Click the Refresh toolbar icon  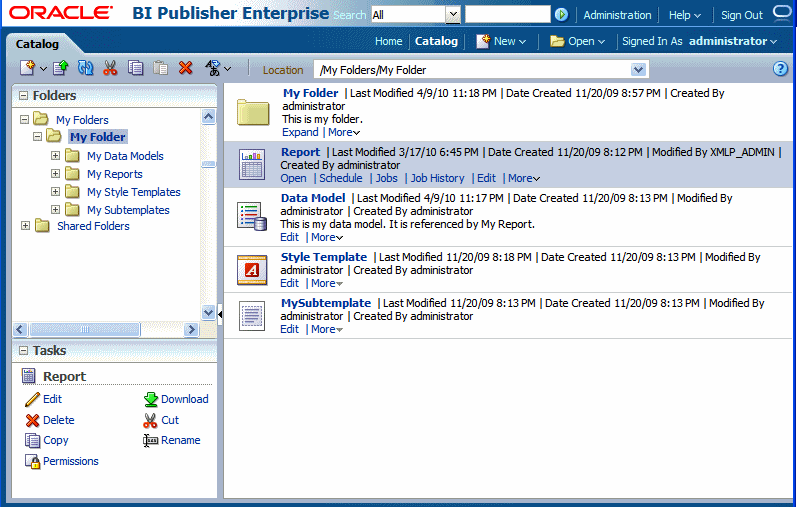85,68
